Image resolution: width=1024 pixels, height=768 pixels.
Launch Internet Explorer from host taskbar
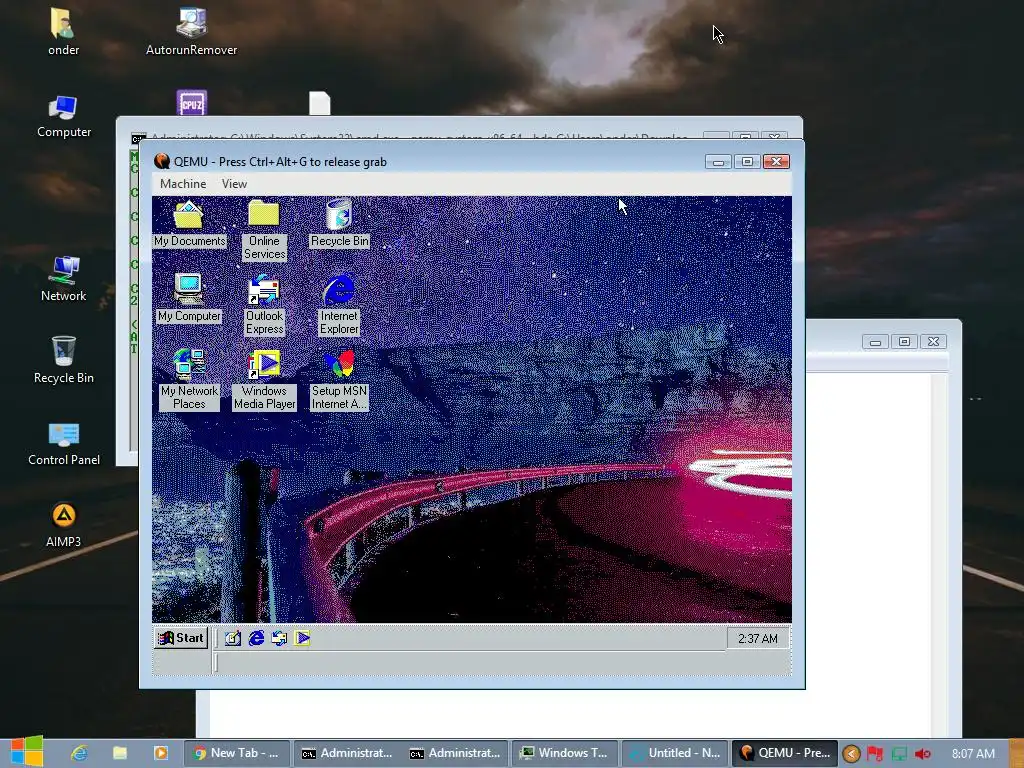point(80,753)
